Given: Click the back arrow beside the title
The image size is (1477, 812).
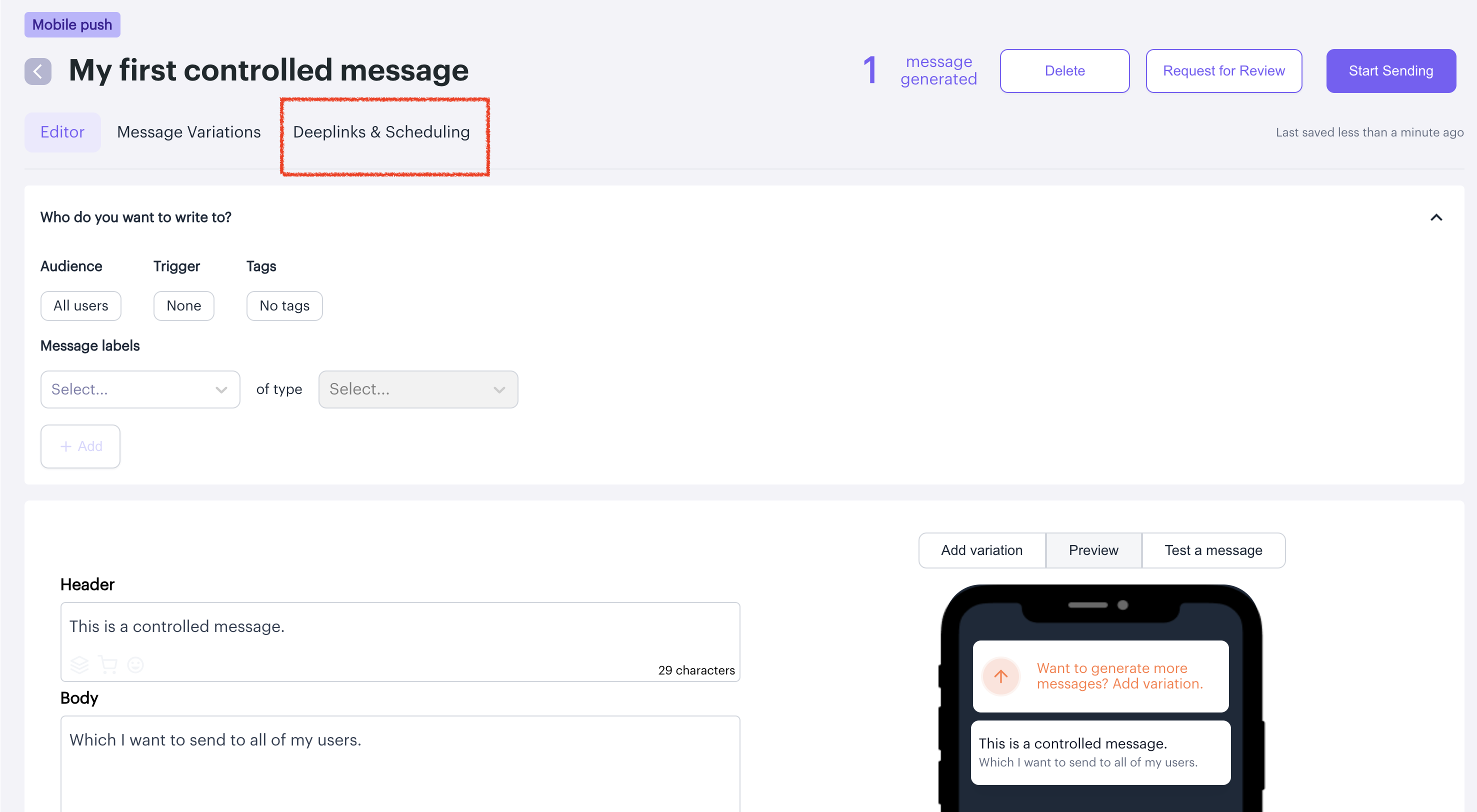Looking at the screenshot, I should pyautogui.click(x=38, y=71).
